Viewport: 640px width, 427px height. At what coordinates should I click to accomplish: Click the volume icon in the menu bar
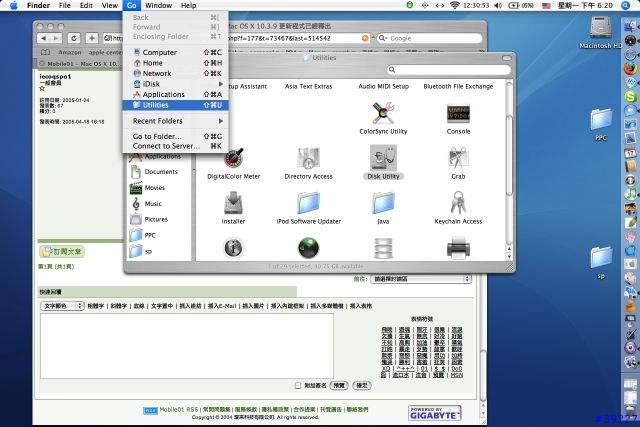coord(498,5)
